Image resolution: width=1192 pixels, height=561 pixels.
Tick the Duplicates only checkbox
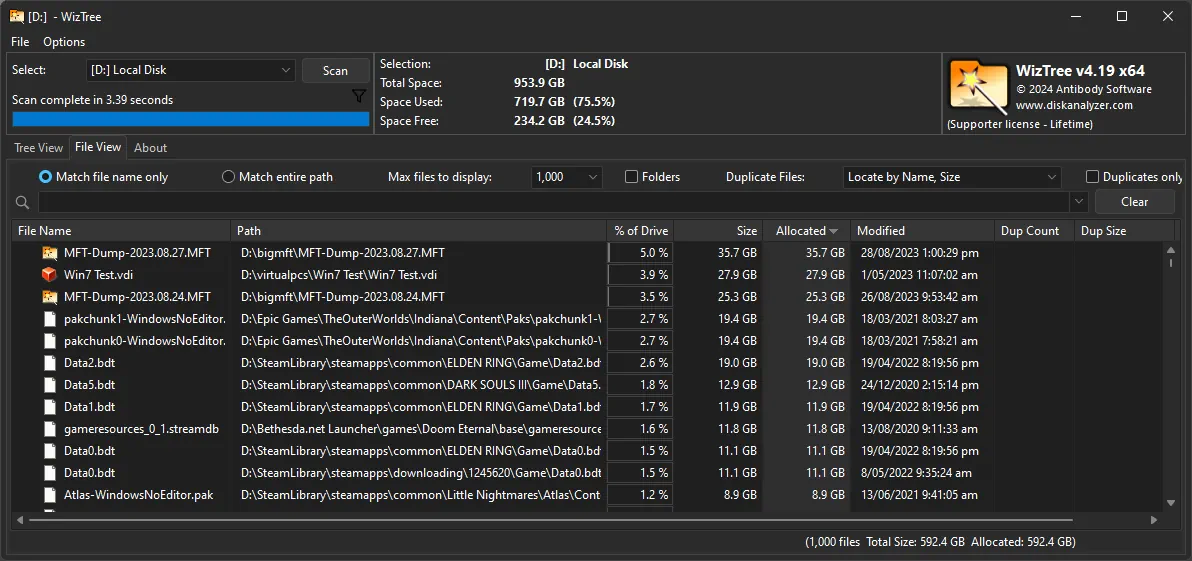[x=1092, y=177]
